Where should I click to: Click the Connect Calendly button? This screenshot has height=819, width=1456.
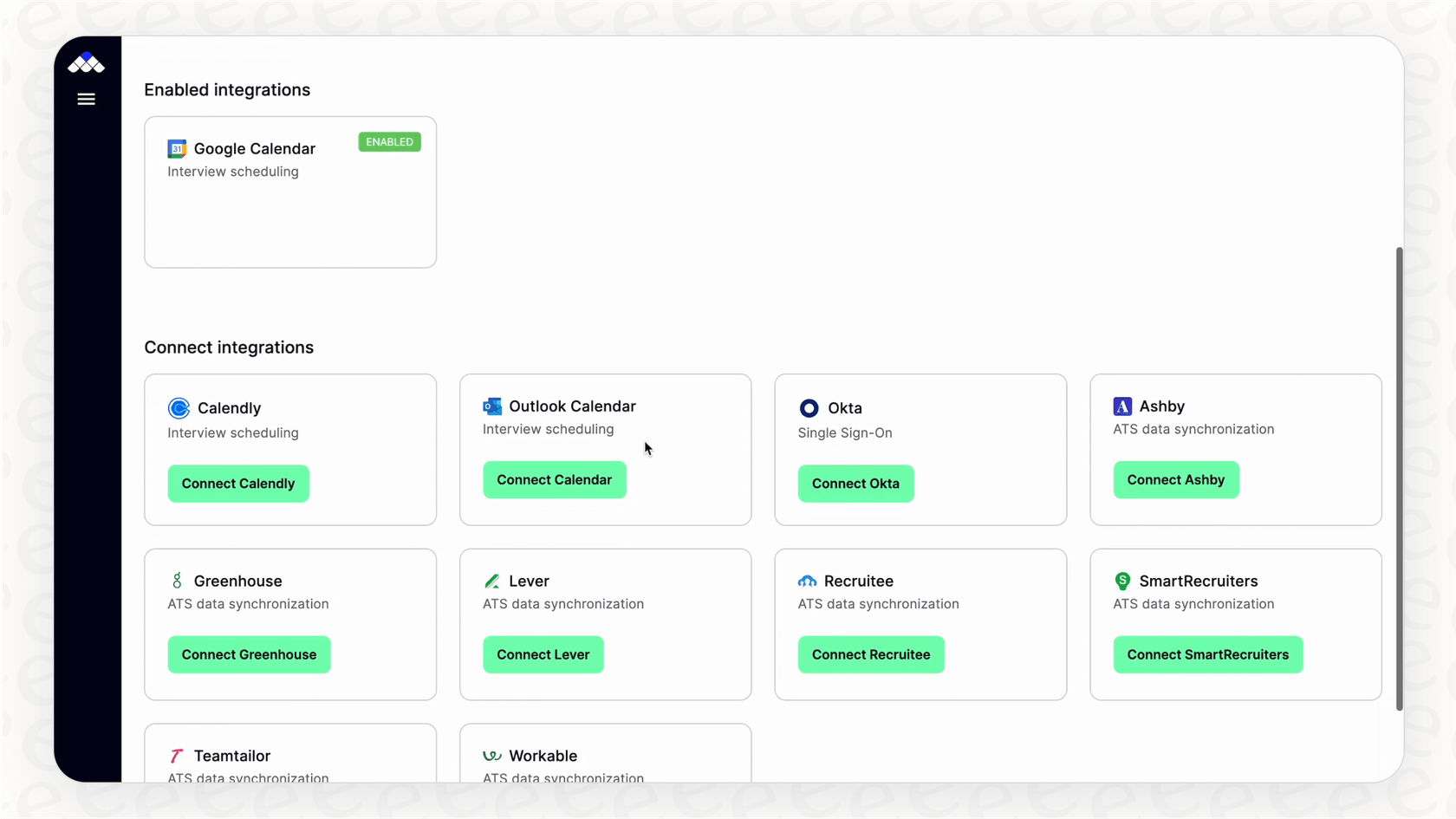point(238,483)
